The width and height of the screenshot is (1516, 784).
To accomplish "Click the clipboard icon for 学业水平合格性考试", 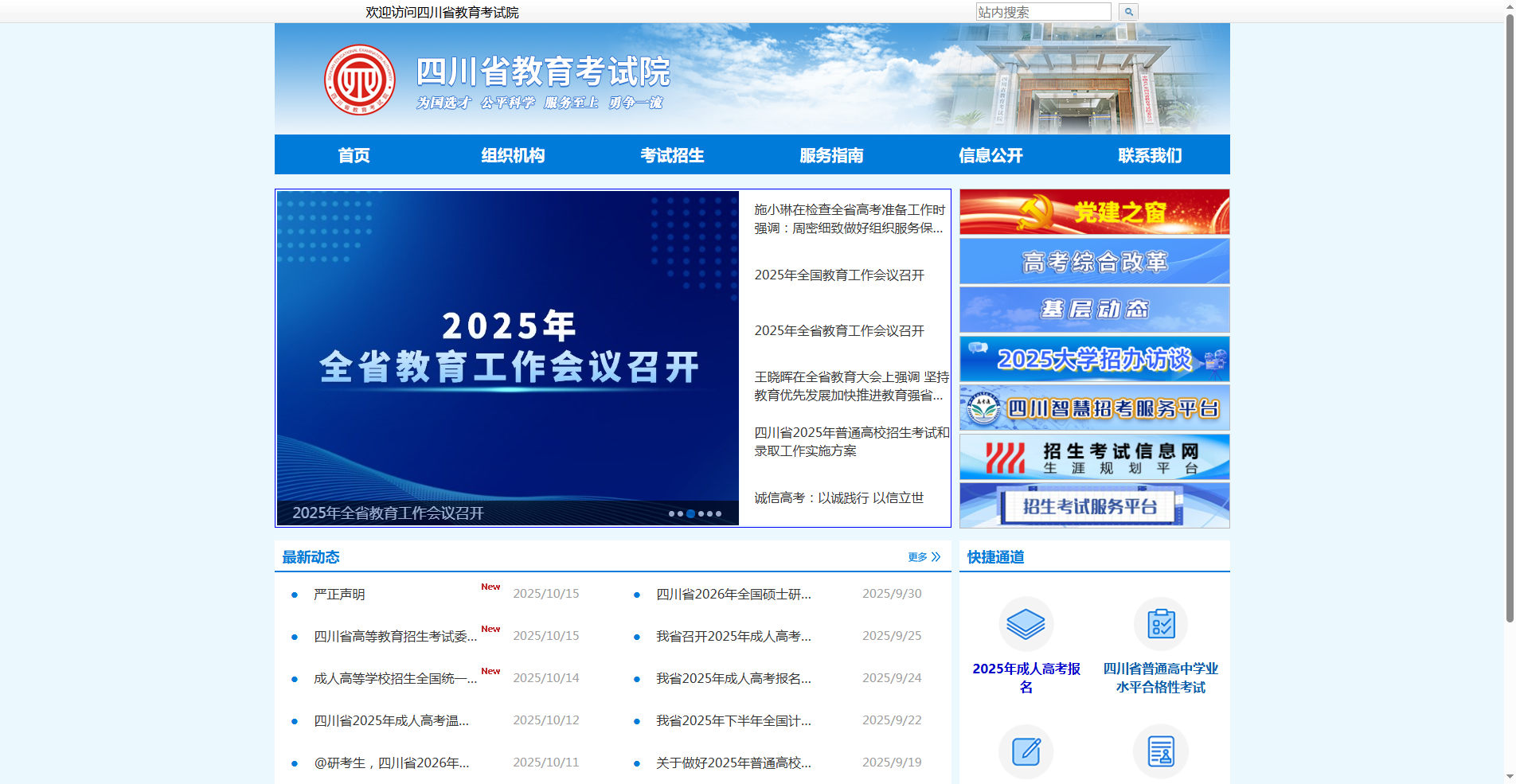I will 1161,624.
